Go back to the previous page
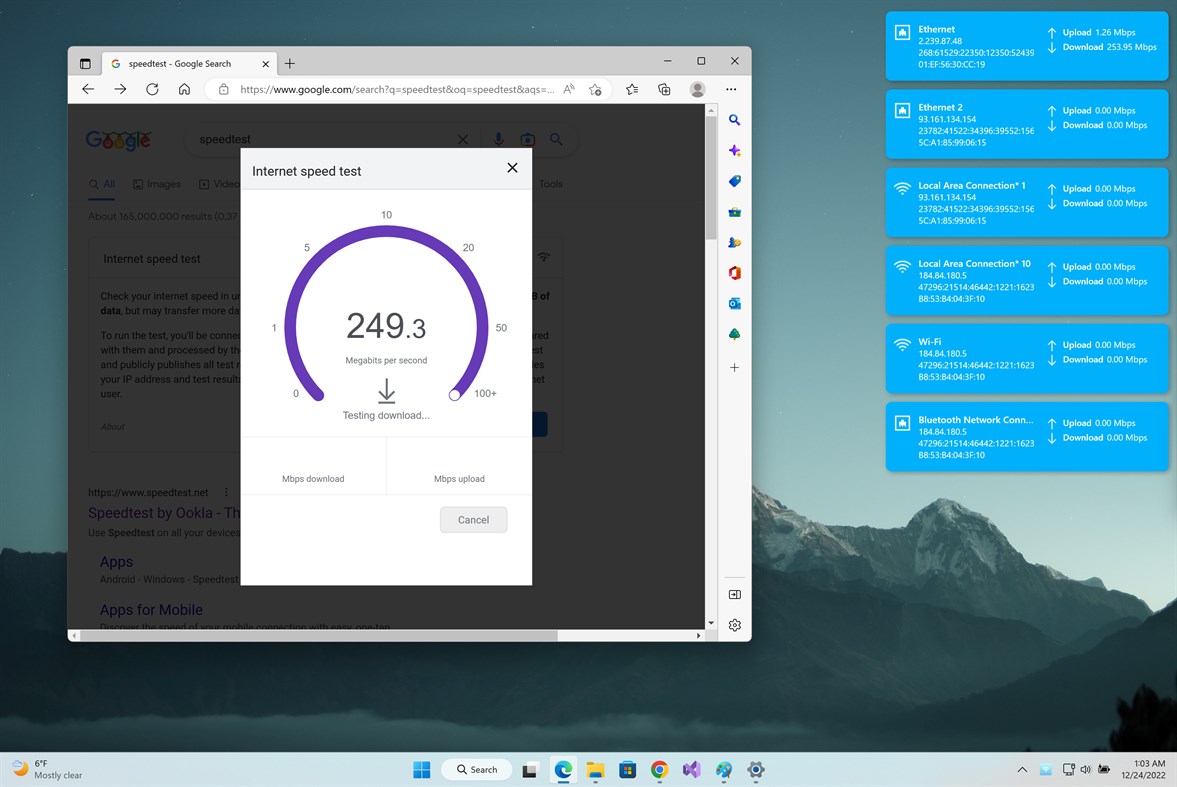Viewport: 1177px width, 787px height. pos(88,89)
